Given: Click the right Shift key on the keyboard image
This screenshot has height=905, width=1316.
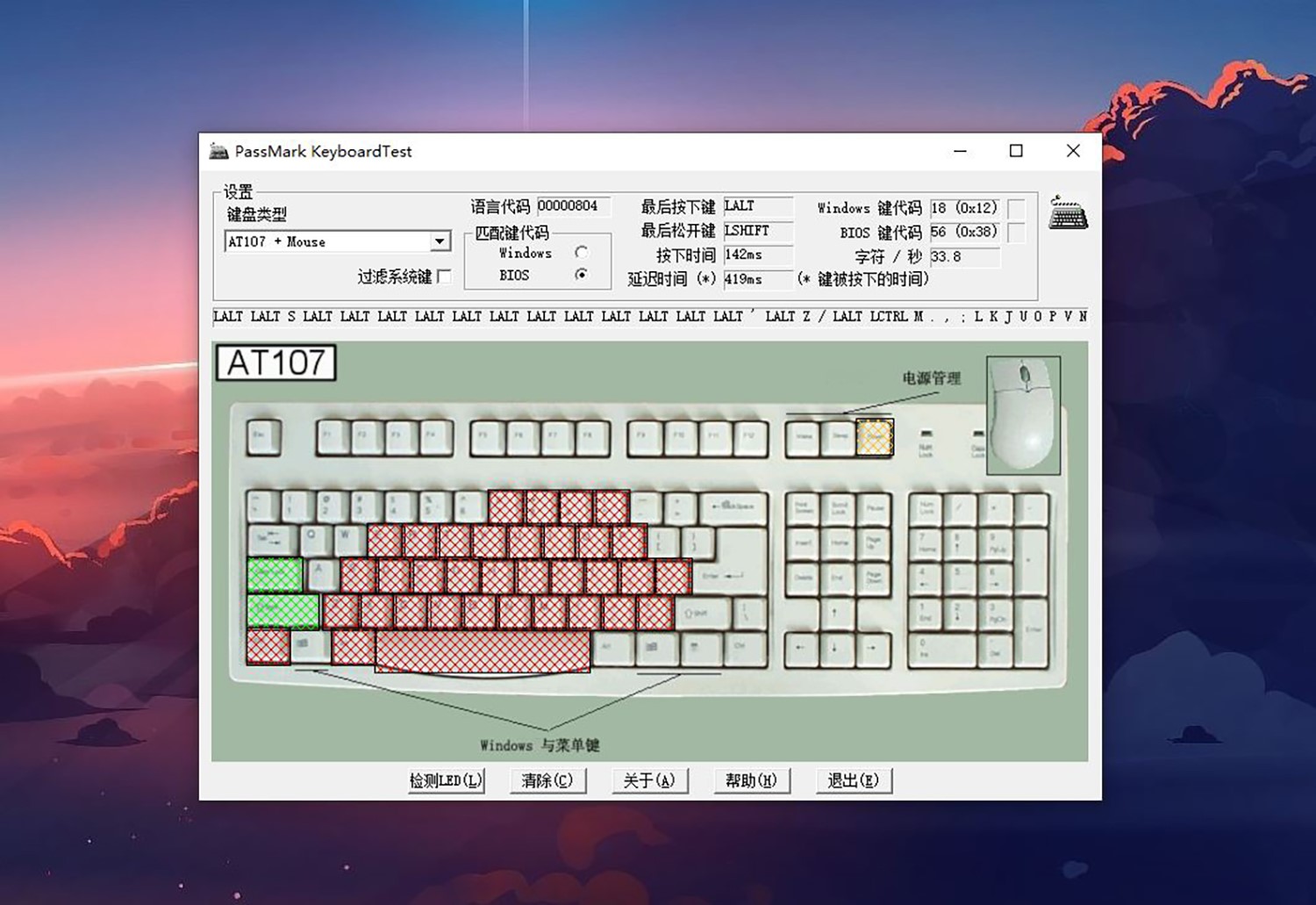Looking at the screenshot, I should click(703, 612).
